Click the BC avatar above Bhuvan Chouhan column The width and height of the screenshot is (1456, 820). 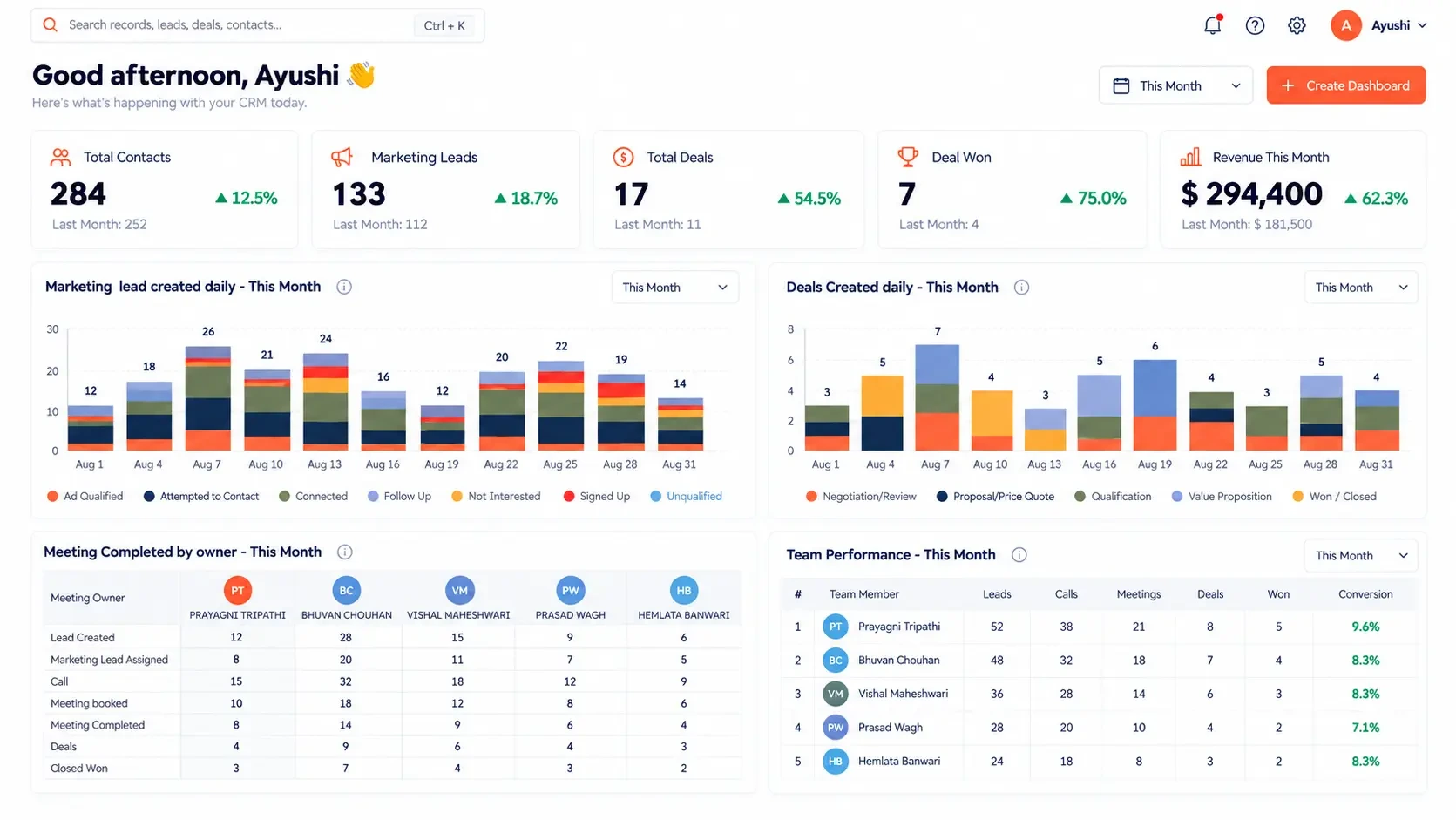pyautogui.click(x=346, y=590)
